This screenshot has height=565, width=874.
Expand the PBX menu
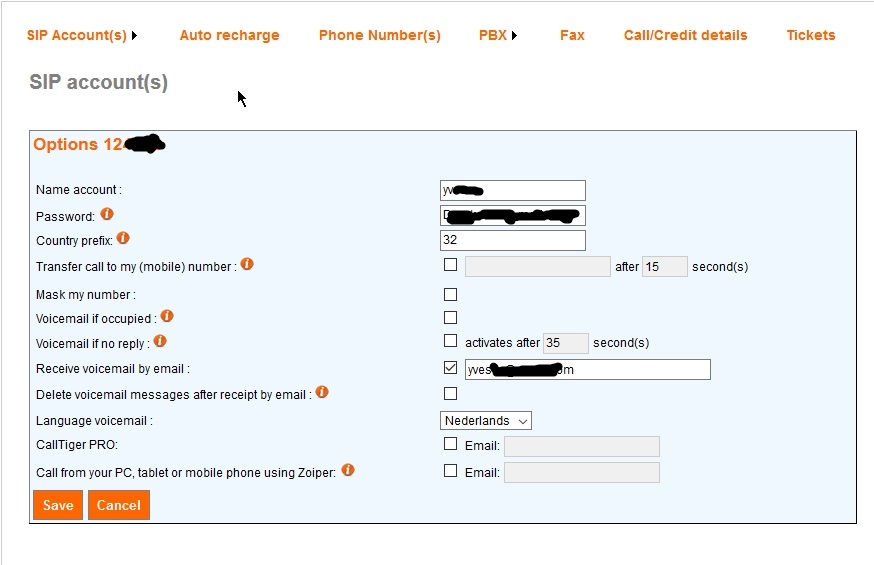(498, 35)
